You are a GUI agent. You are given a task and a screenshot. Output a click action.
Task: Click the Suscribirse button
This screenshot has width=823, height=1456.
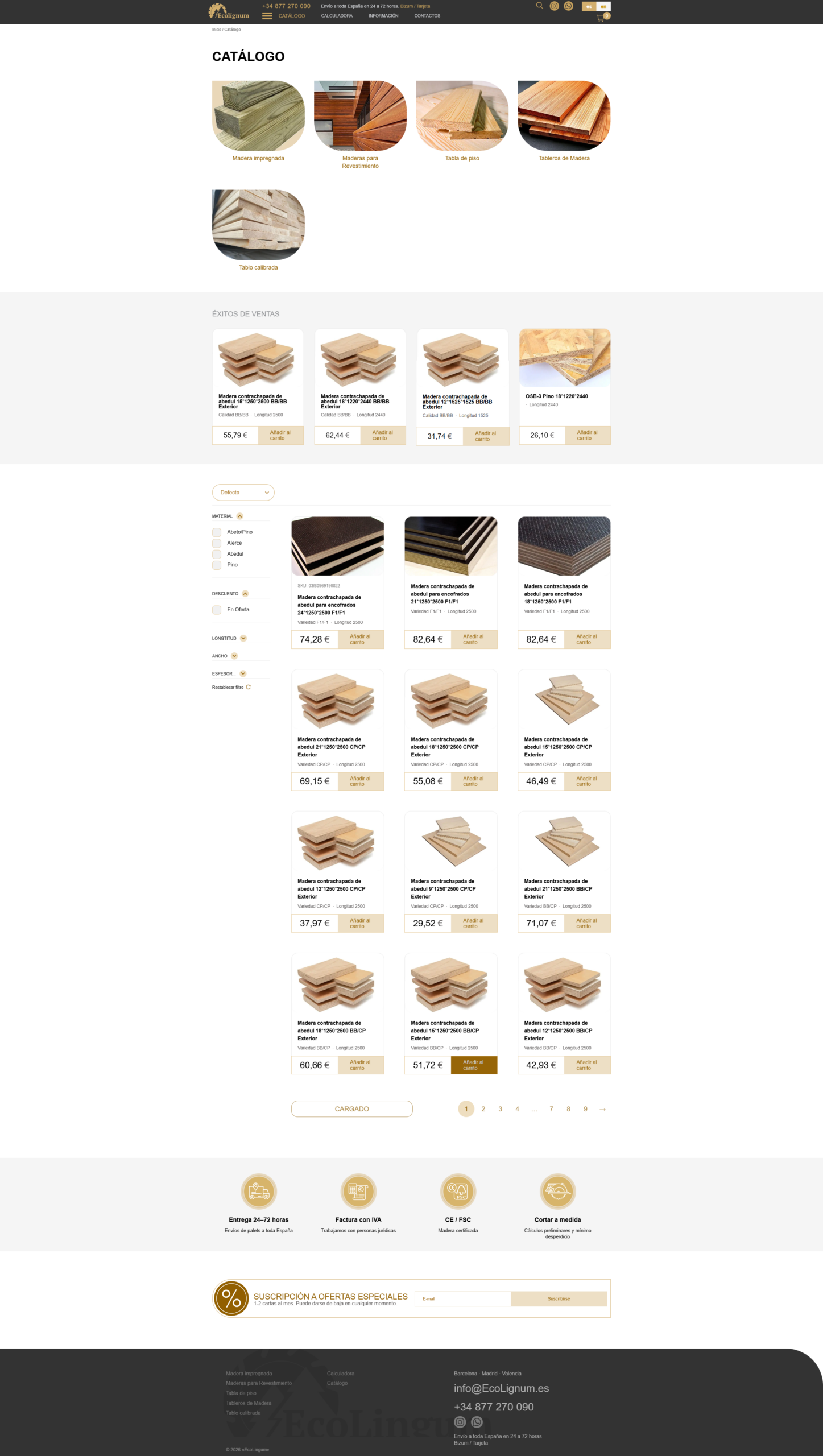[559, 1298]
